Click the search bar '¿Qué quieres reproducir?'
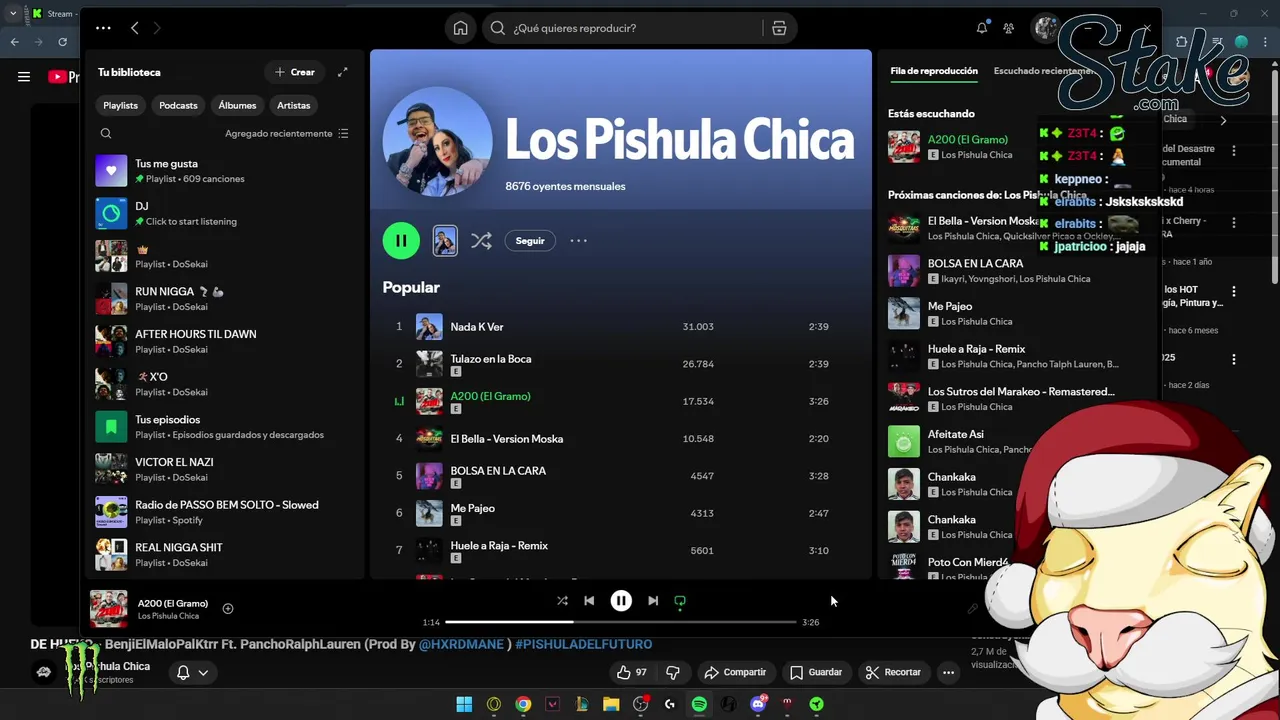 [x=625, y=28]
